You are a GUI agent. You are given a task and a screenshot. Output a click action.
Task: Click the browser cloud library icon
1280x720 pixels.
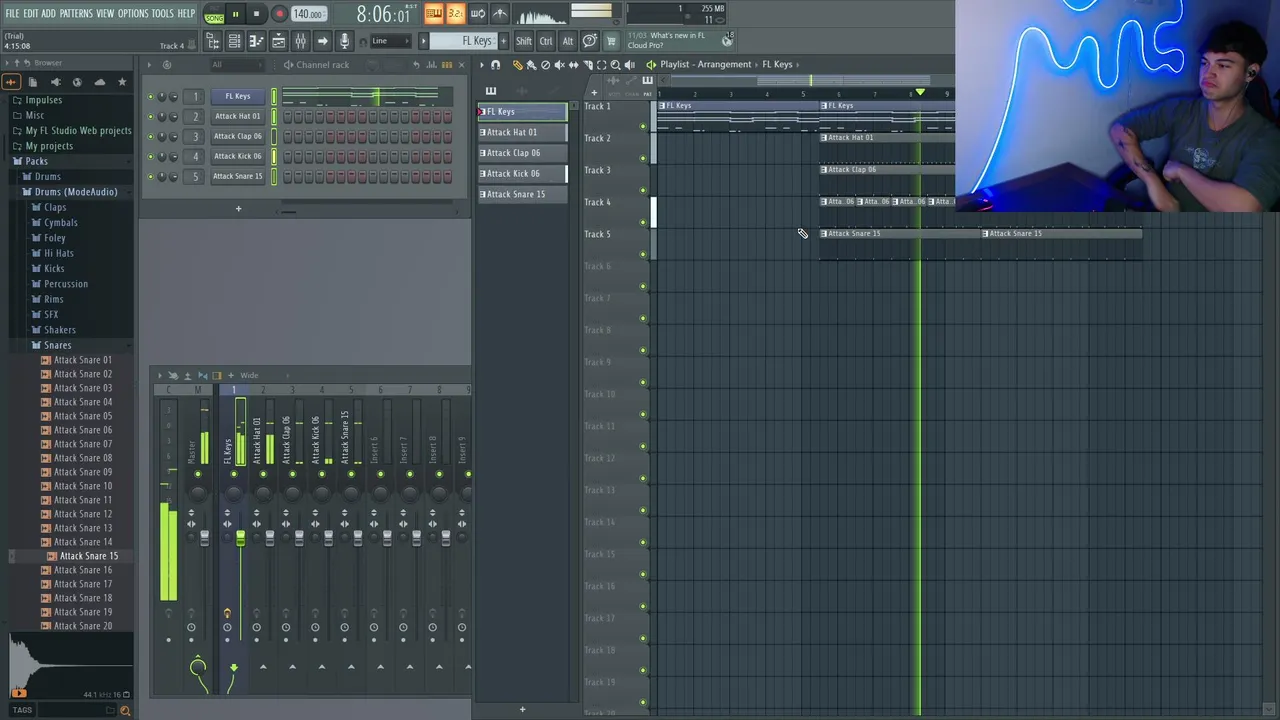100,82
